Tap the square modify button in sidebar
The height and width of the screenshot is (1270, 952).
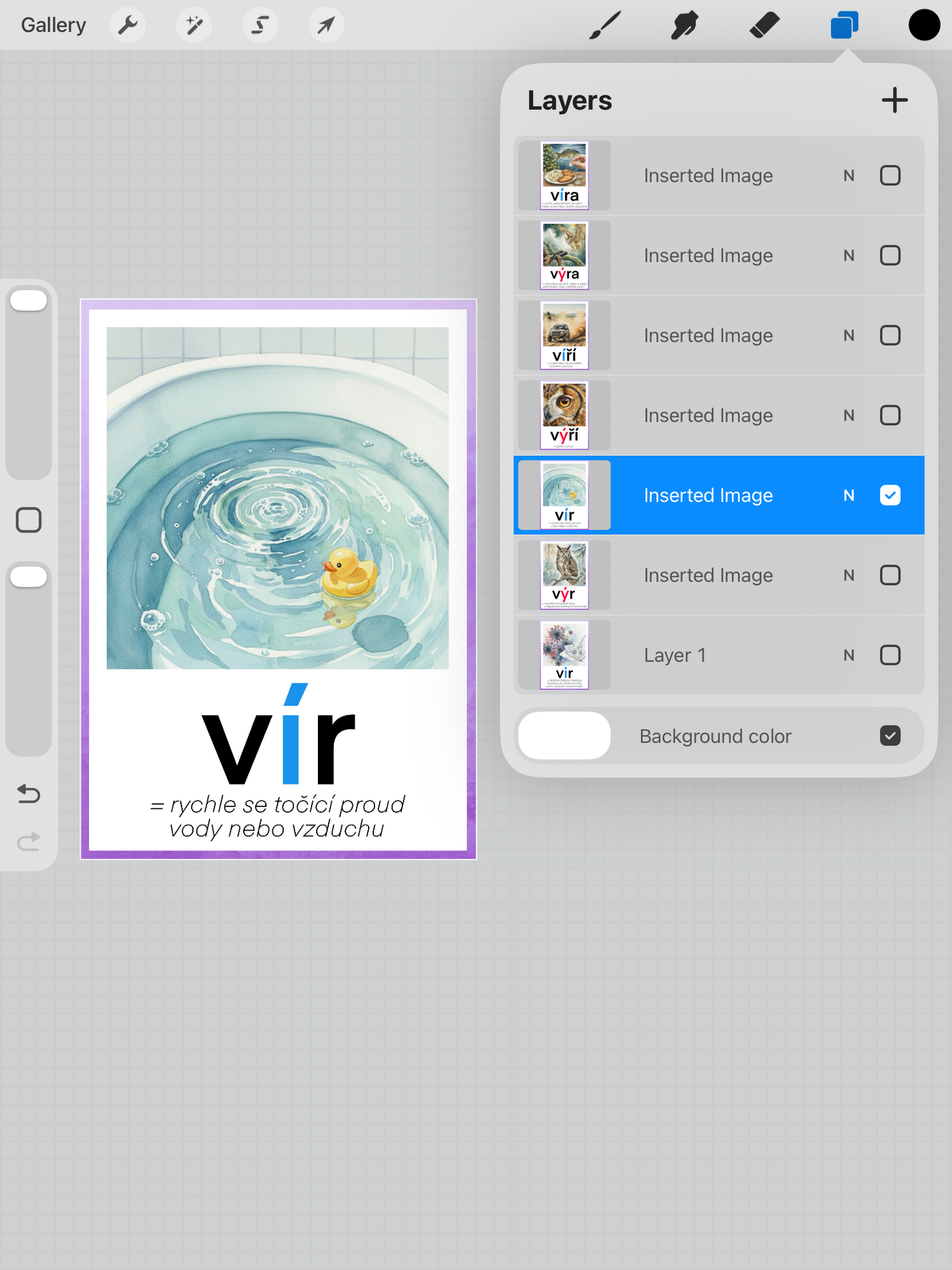[x=29, y=520]
